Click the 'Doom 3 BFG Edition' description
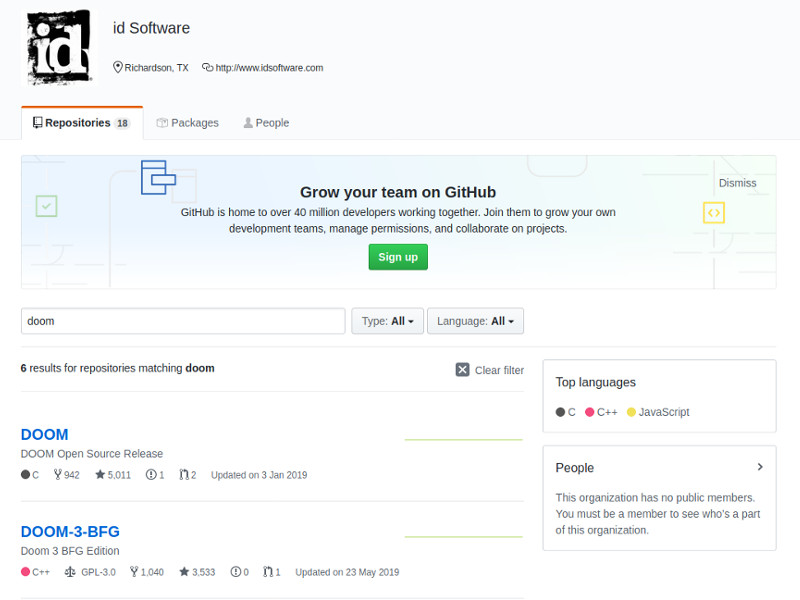This screenshot has width=800, height=600. click(x=70, y=551)
